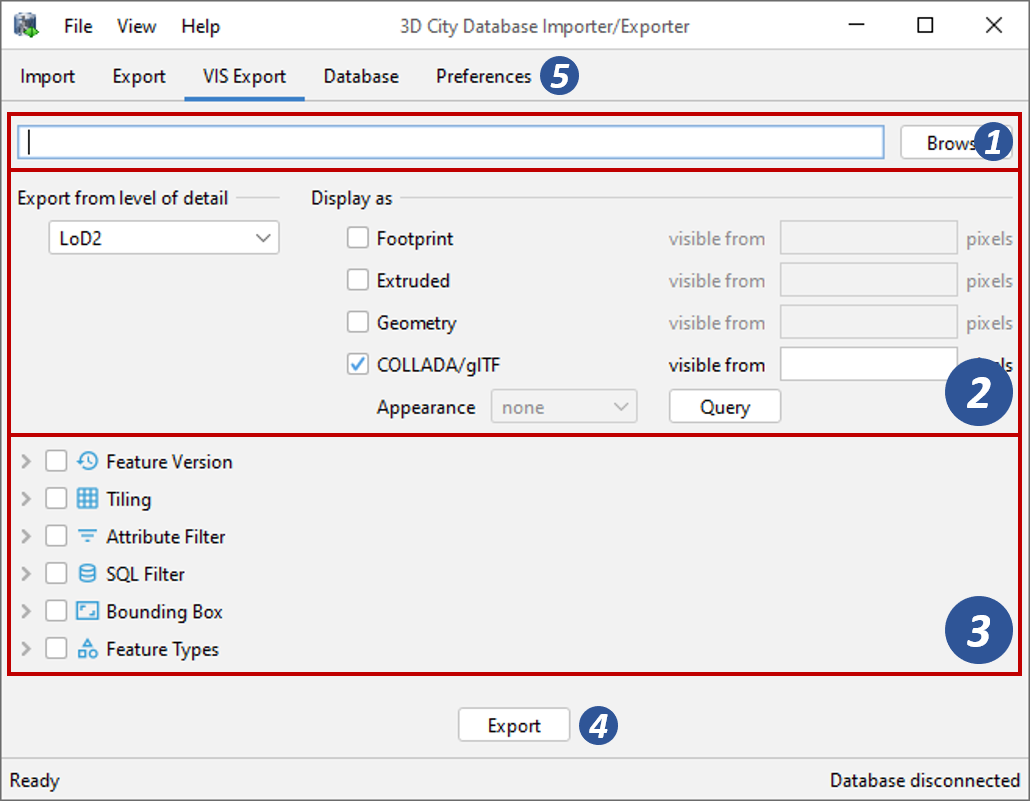Enable the Tiling checkbox

coord(56,498)
